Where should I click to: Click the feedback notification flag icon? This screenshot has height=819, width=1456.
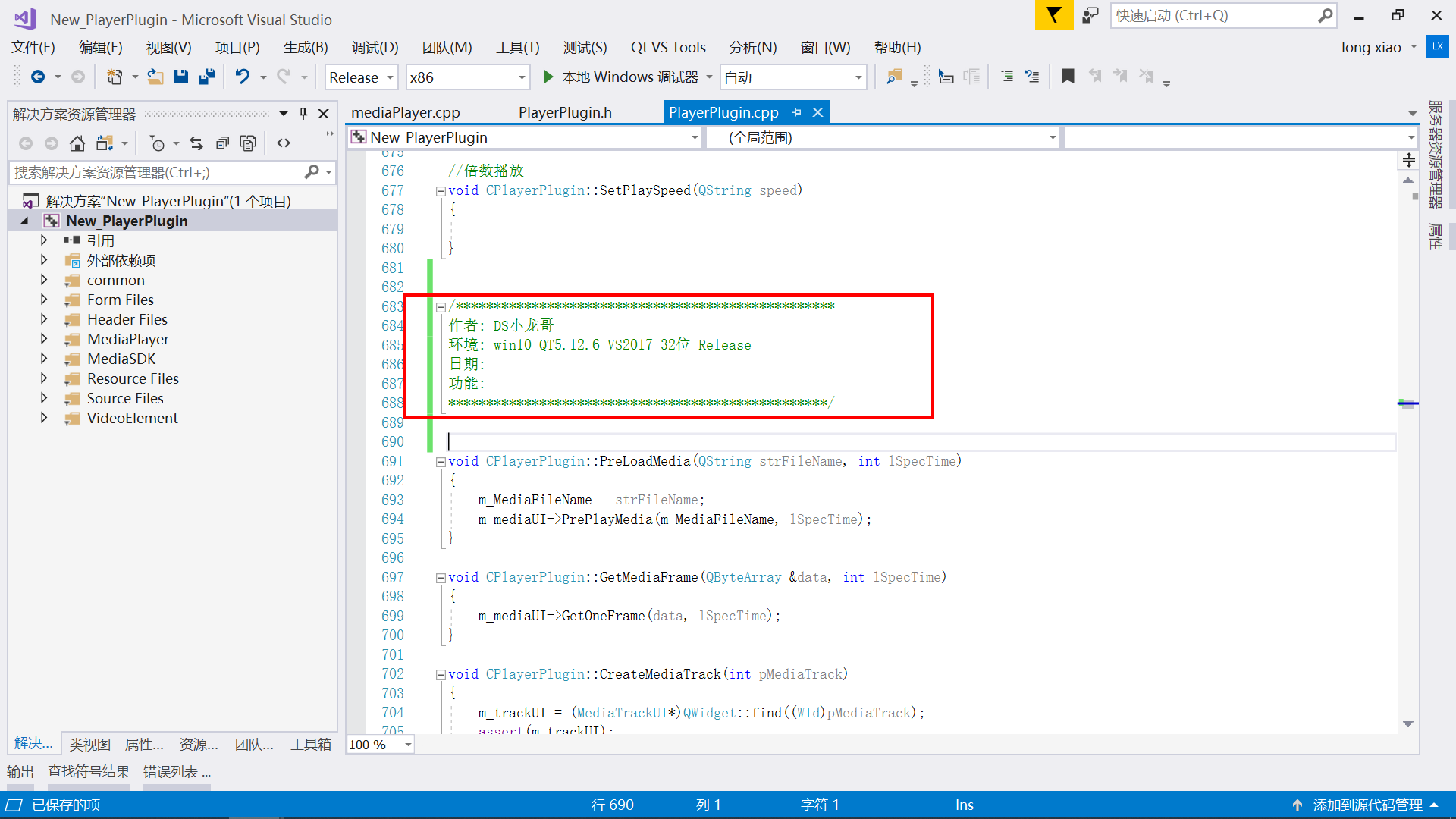pos(1053,15)
